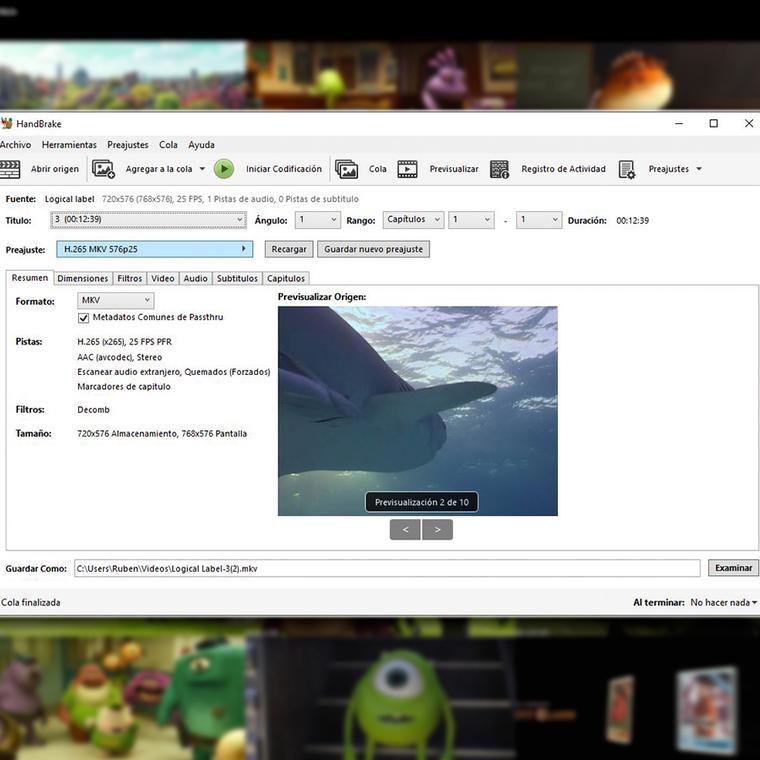Click the Examinar button

(x=733, y=568)
